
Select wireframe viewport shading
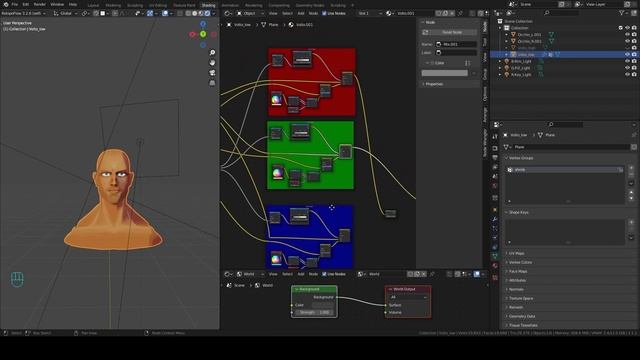[x=188, y=13]
